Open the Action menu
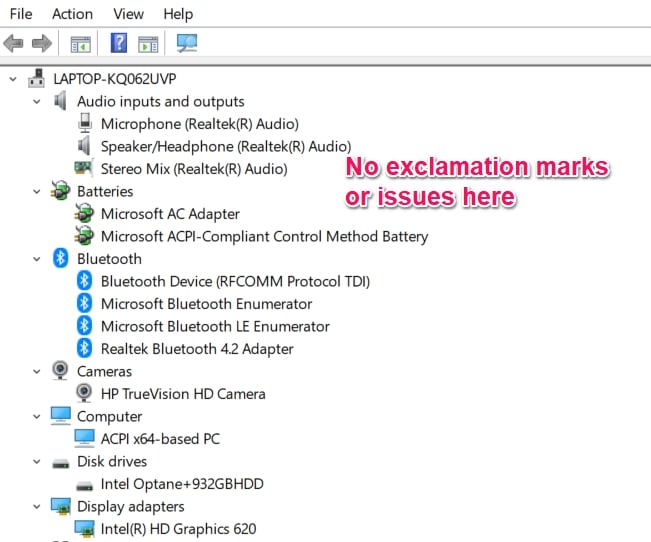Viewport: 651px width, 542px height. 72,14
